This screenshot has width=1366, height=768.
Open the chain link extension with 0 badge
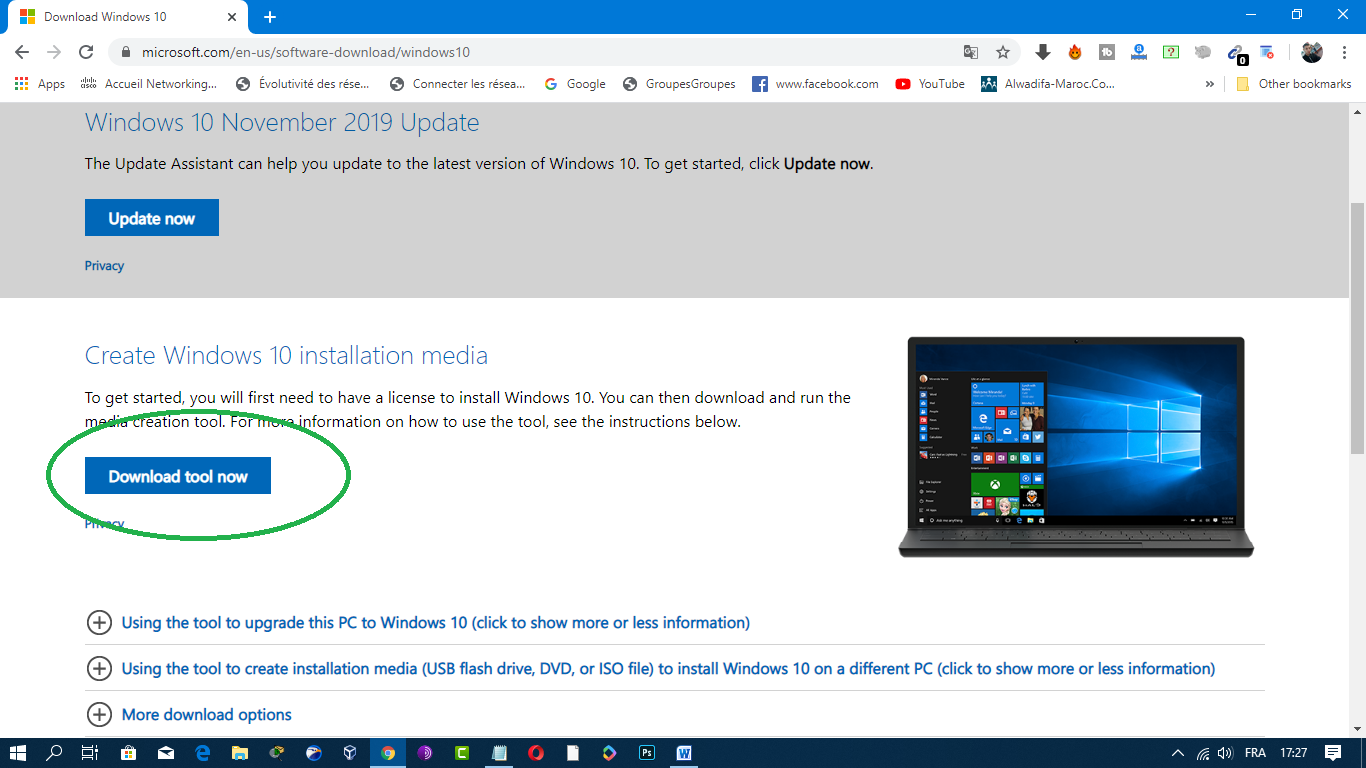pyautogui.click(x=1236, y=53)
